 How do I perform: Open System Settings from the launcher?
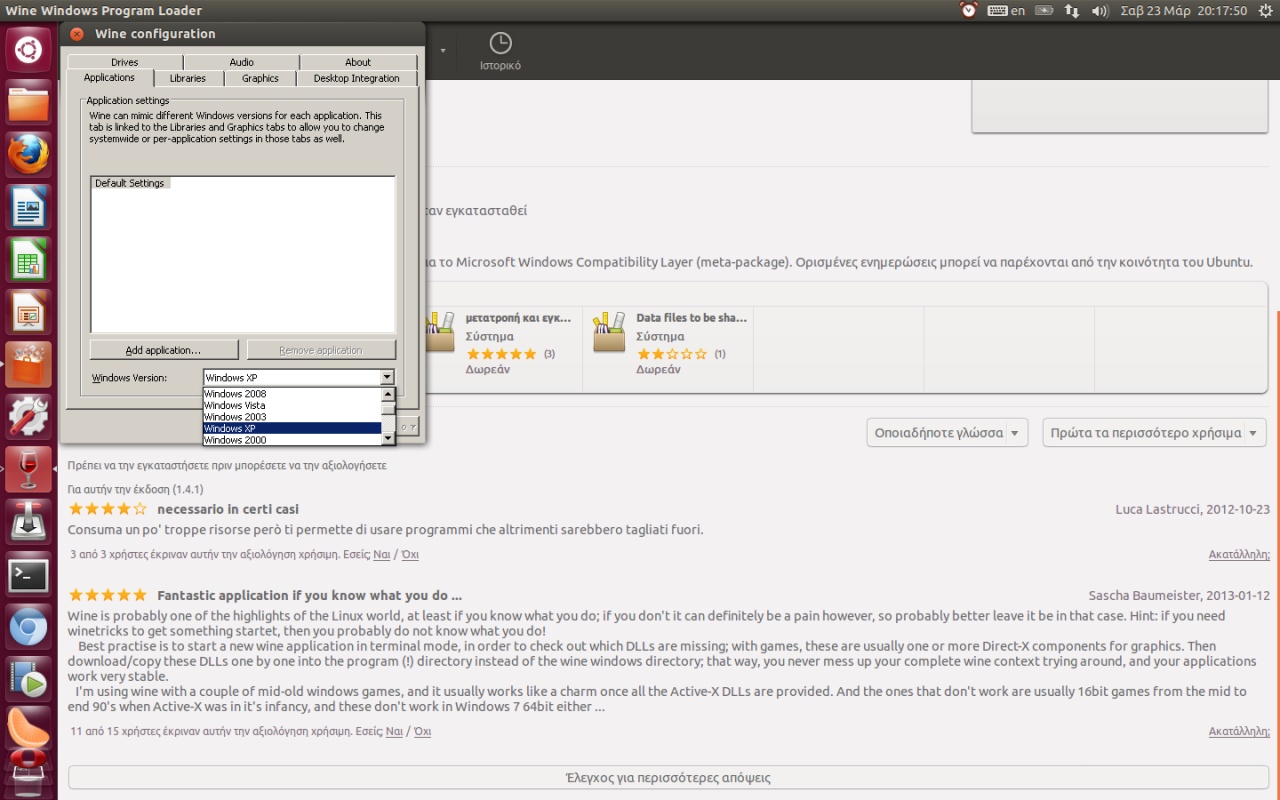29,418
